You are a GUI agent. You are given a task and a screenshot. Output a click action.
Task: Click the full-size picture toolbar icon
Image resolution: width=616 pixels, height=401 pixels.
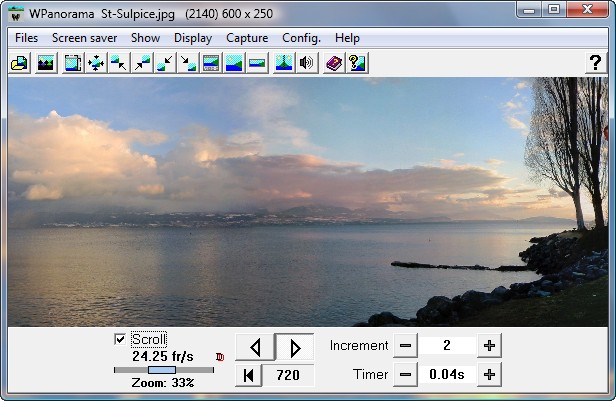click(234, 63)
